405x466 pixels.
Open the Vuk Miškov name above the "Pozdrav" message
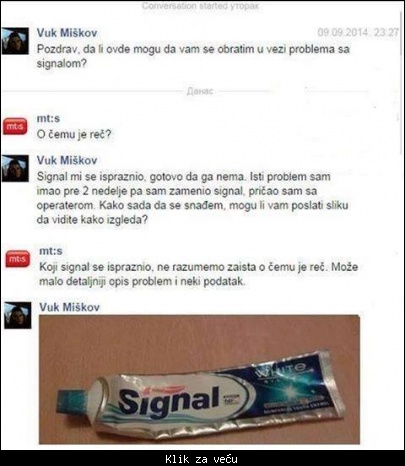[67, 33]
